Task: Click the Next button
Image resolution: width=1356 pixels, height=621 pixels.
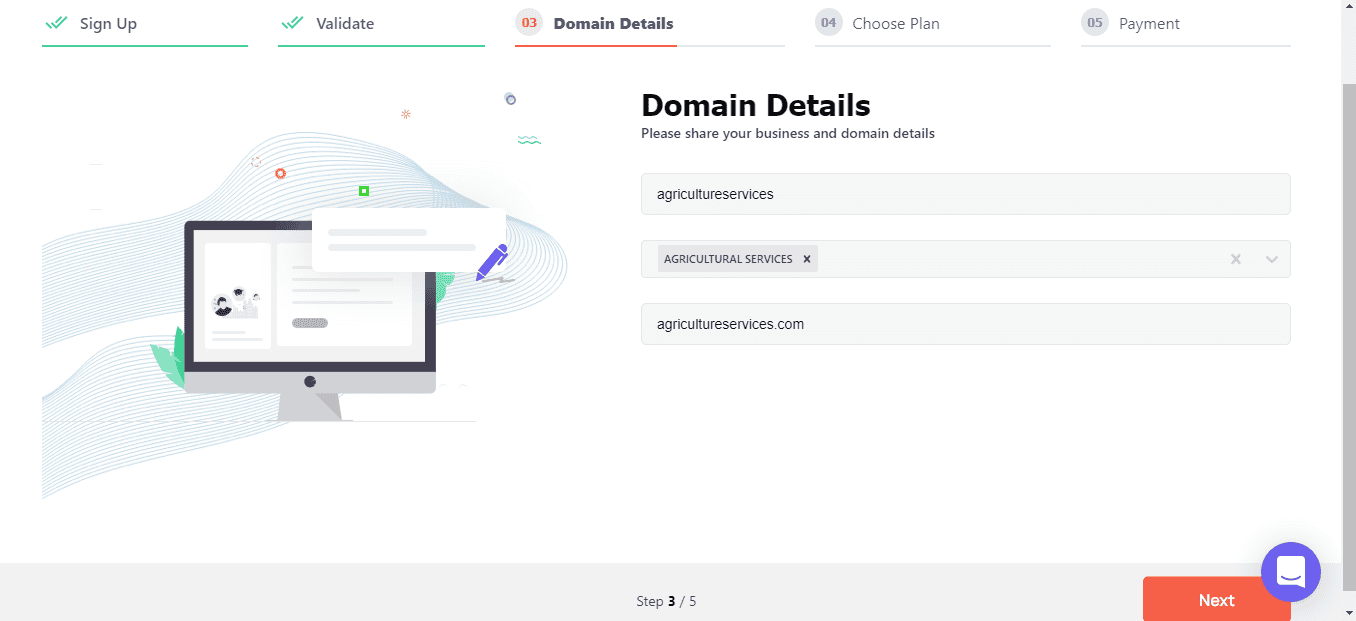Action: [1217, 599]
